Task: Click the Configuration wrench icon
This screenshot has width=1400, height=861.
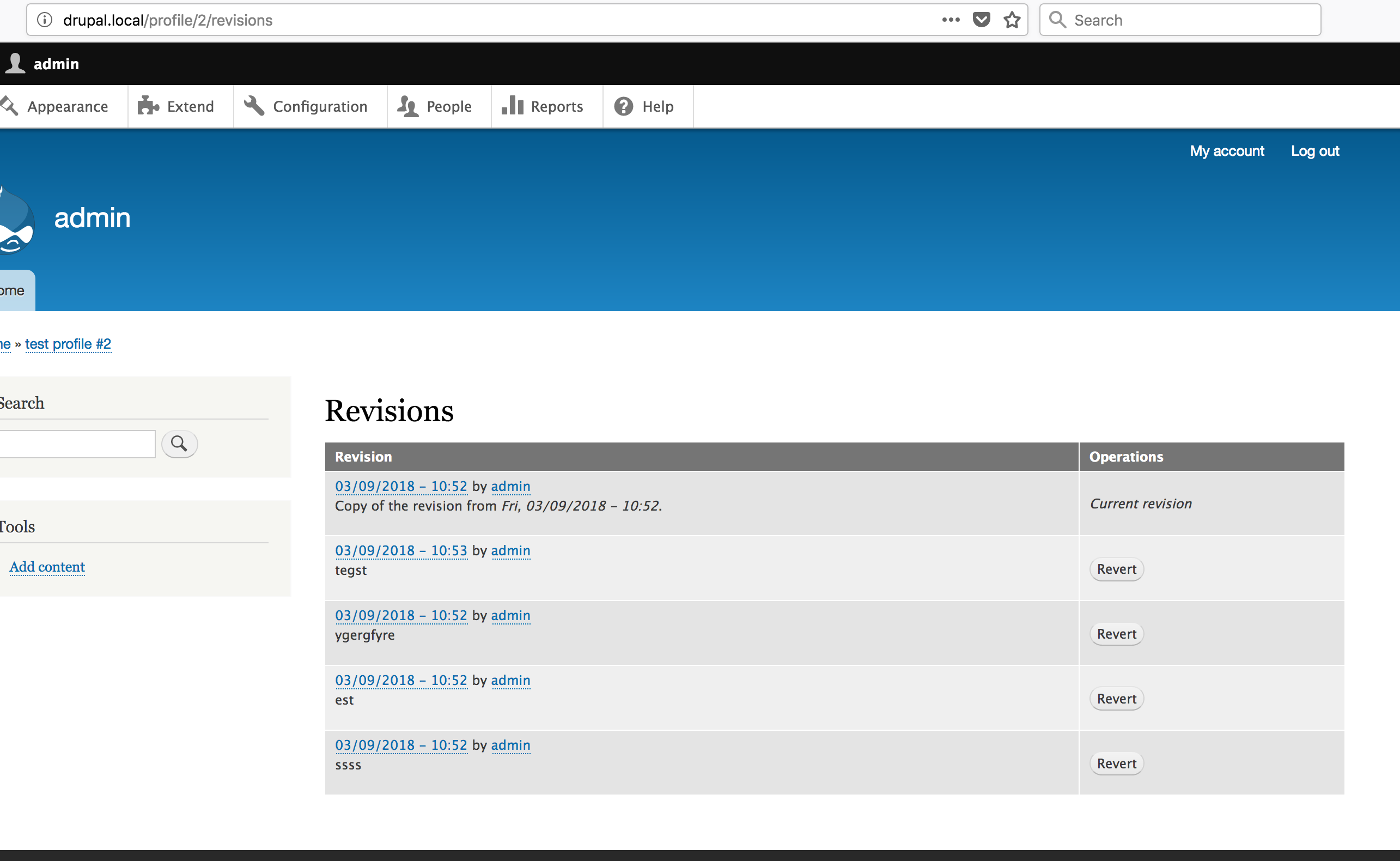Action: click(254, 106)
